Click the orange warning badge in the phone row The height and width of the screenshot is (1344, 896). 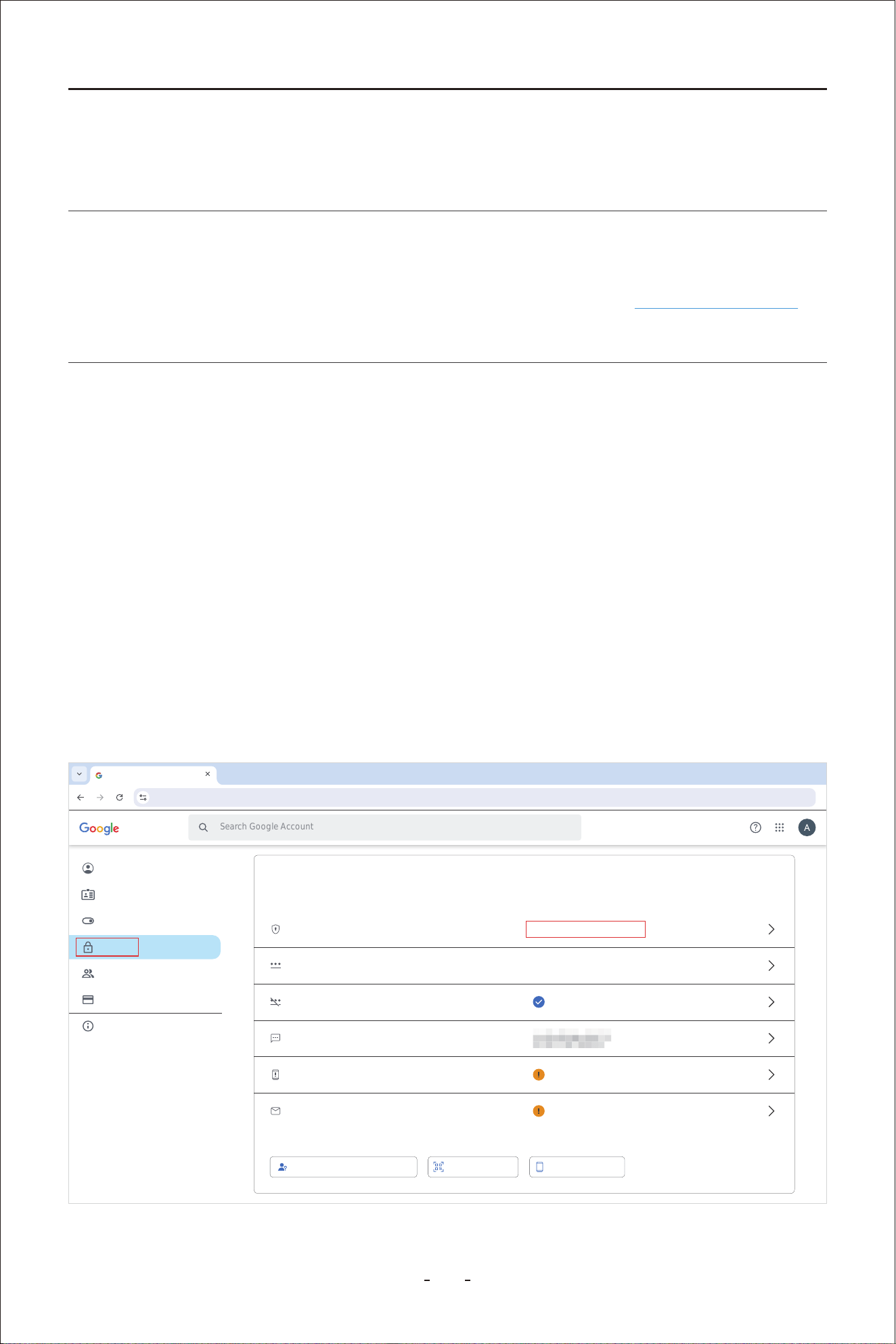point(539,1075)
